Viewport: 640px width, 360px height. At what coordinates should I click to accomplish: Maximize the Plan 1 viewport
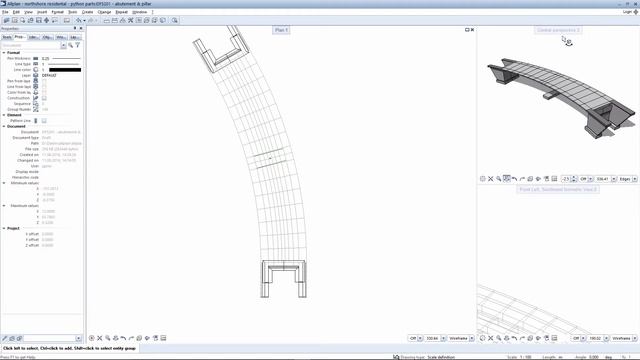coord(467,30)
